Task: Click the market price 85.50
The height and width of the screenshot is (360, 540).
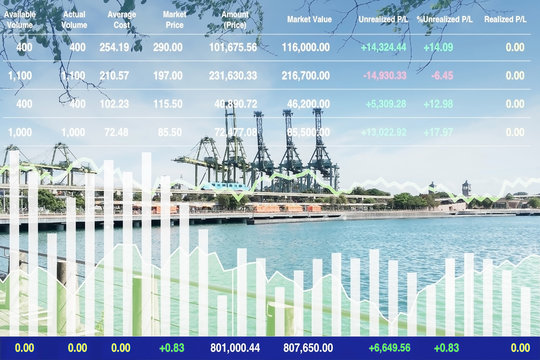Action: (x=170, y=132)
